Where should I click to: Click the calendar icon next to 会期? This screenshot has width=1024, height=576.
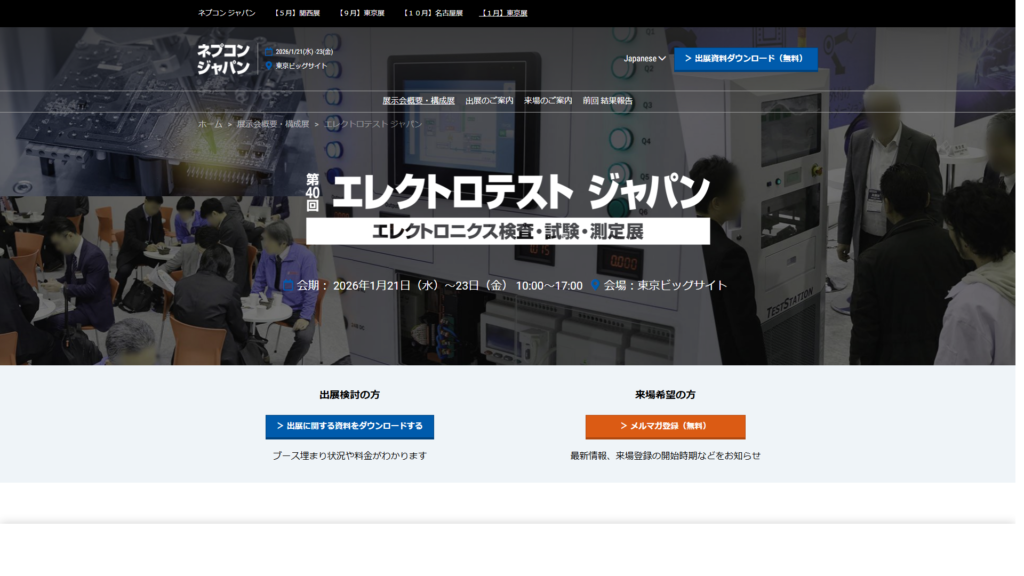(288, 285)
